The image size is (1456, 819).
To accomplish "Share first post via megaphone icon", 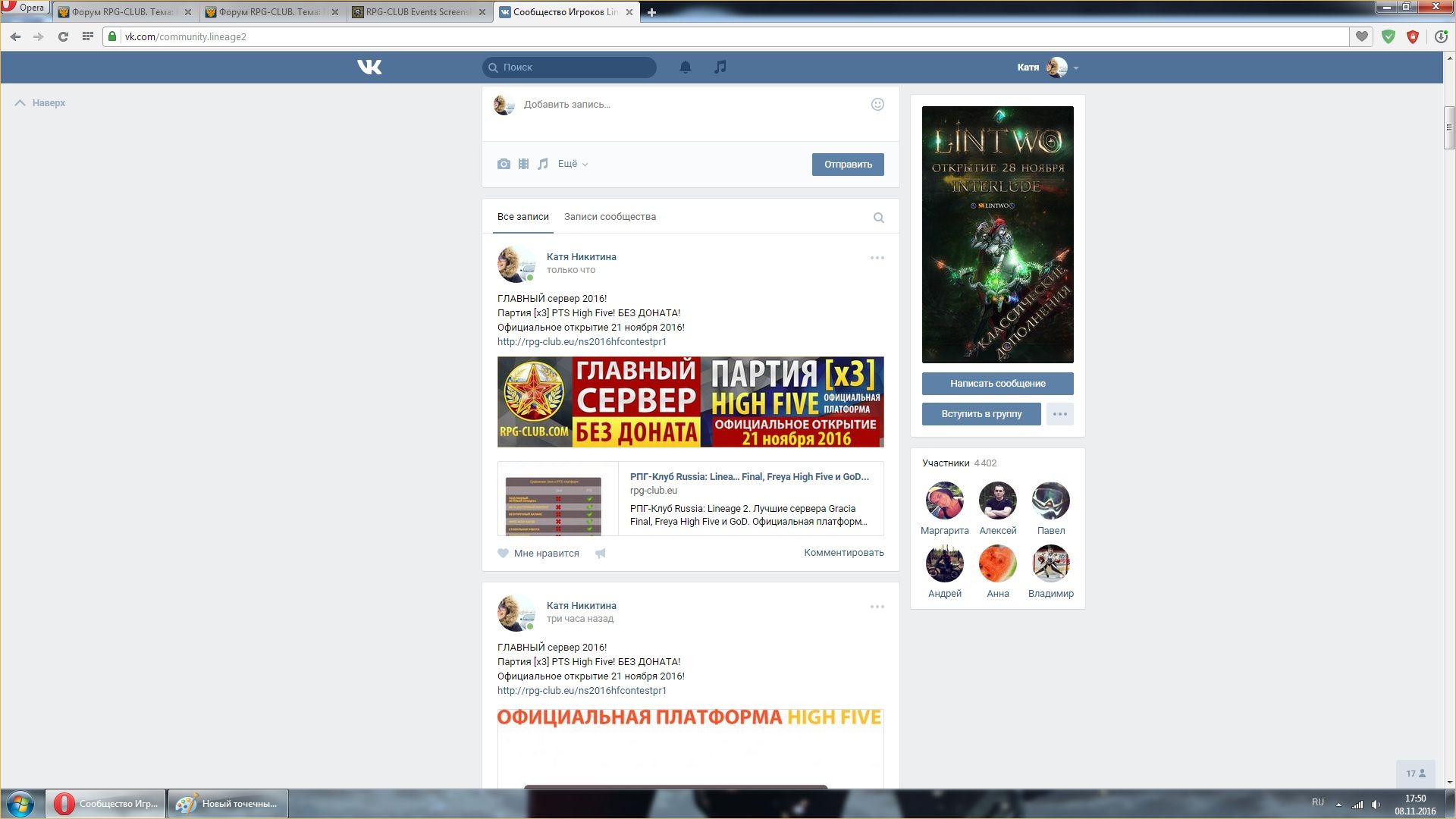I will click(601, 554).
